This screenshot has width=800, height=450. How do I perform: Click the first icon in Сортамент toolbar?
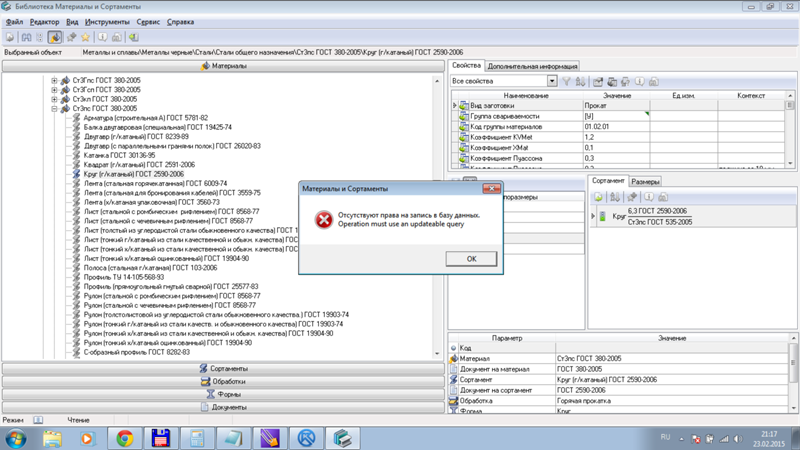pos(598,197)
